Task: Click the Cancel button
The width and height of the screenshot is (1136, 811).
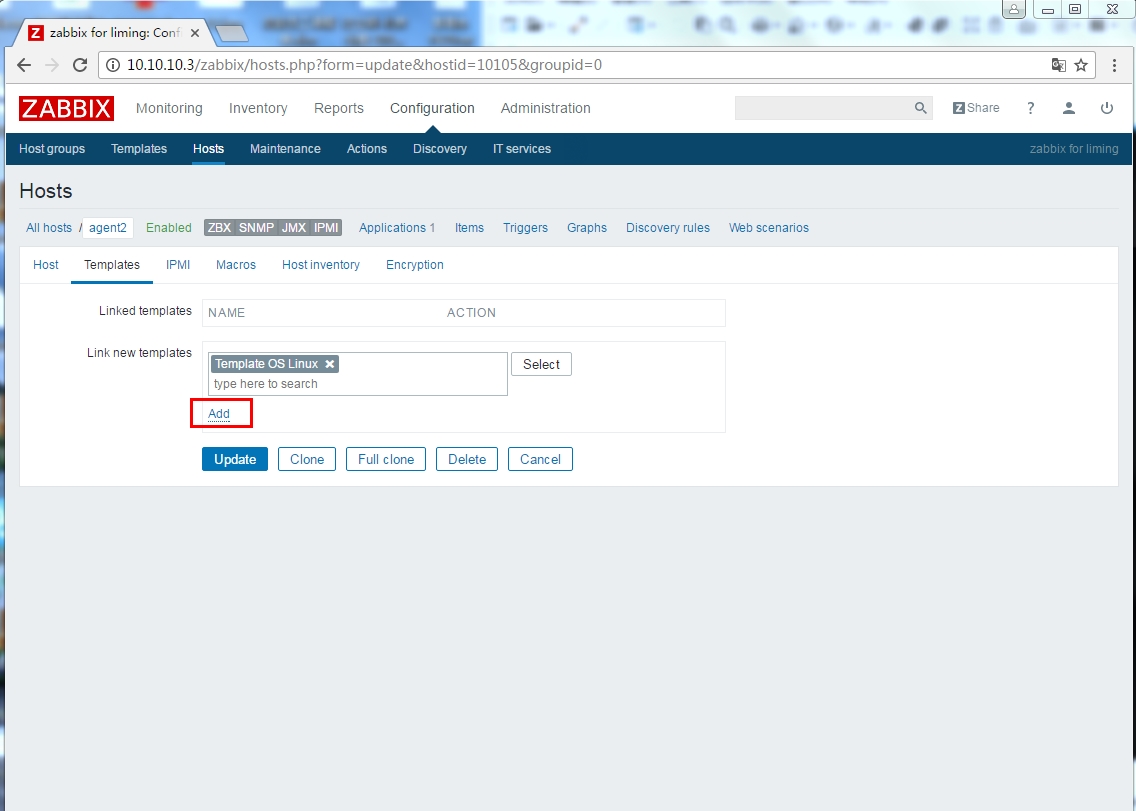Action: click(540, 459)
